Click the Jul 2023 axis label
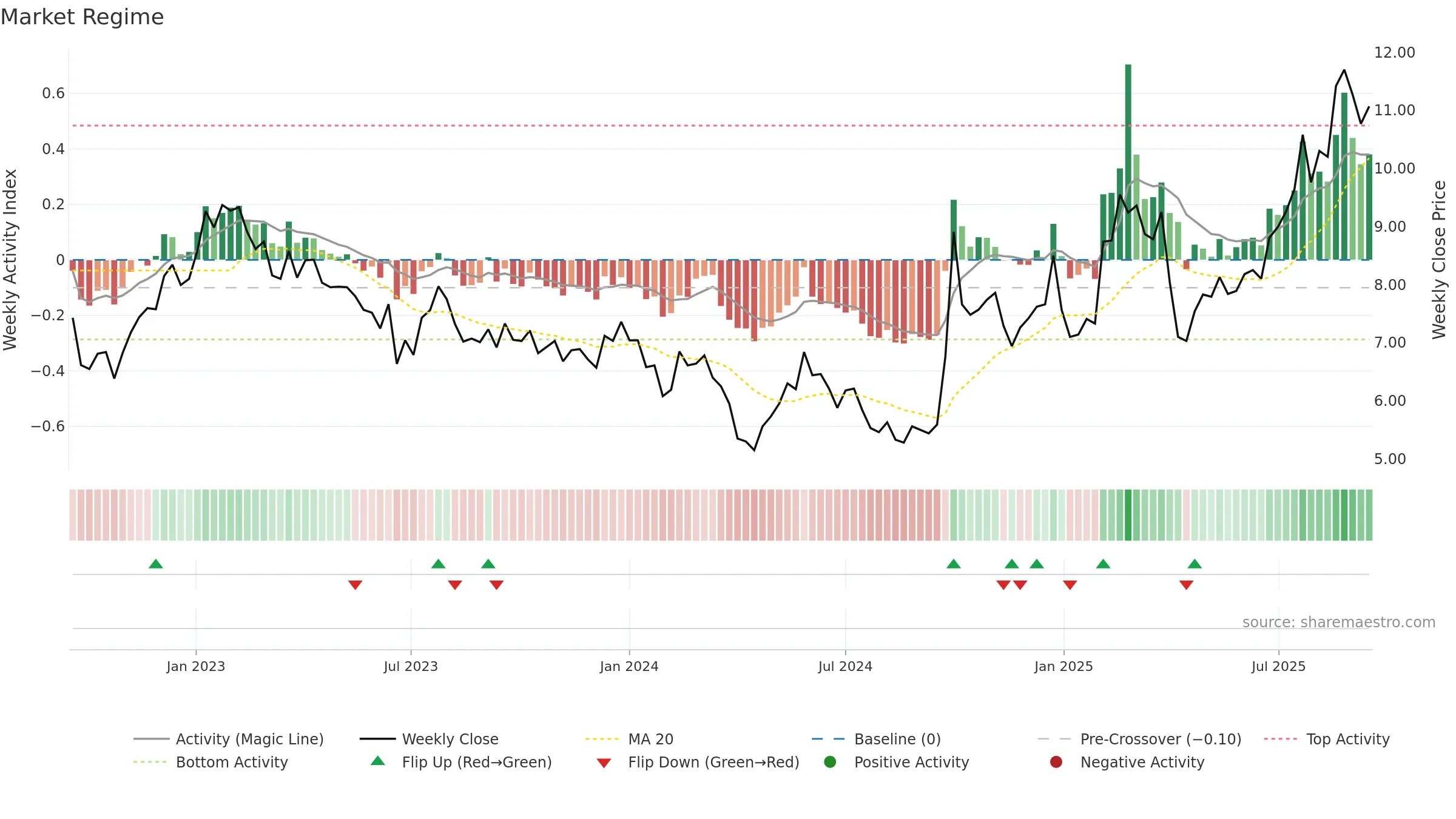This screenshot has width=1456, height=819. click(x=411, y=666)
